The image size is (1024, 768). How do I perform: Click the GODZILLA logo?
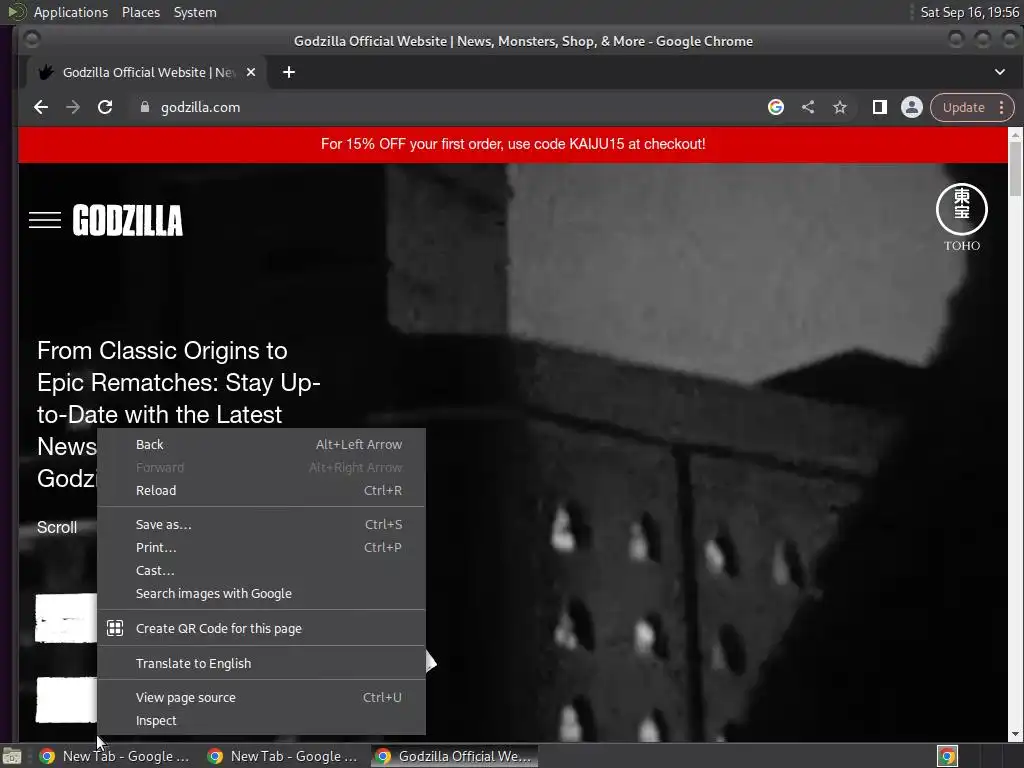(x=127, y=220)
